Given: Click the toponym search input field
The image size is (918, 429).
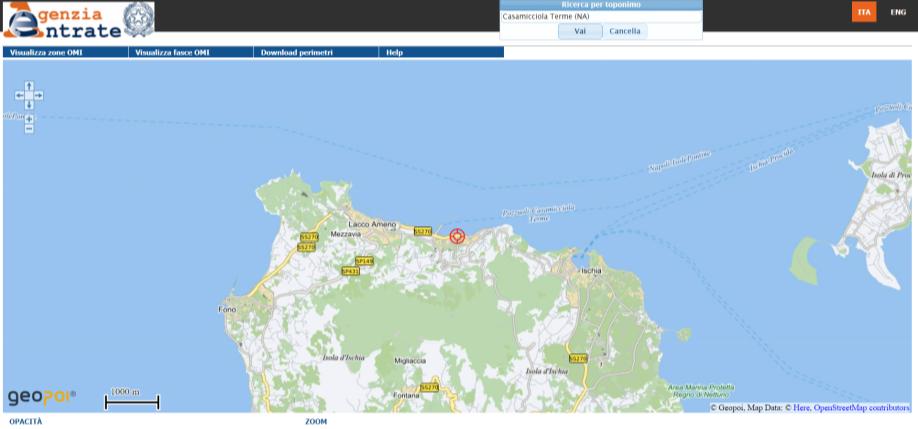Looking at the screenshot, I should [x=600, y=16].
